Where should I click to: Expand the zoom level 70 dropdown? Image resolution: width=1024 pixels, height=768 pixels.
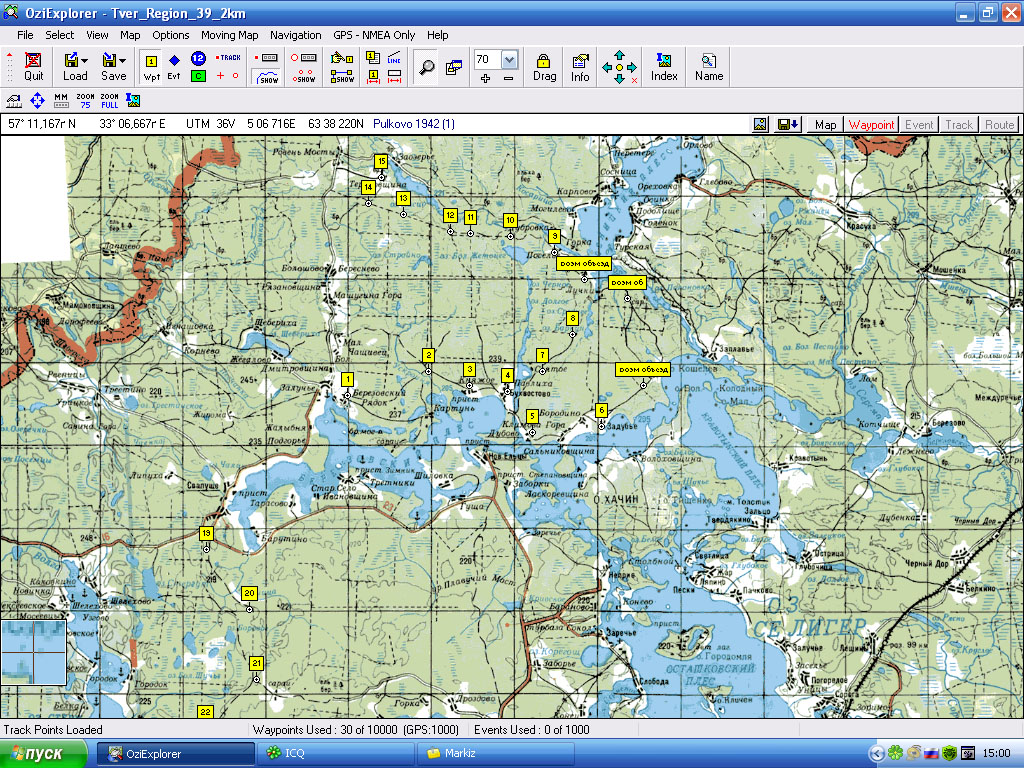tap(509, 59)
